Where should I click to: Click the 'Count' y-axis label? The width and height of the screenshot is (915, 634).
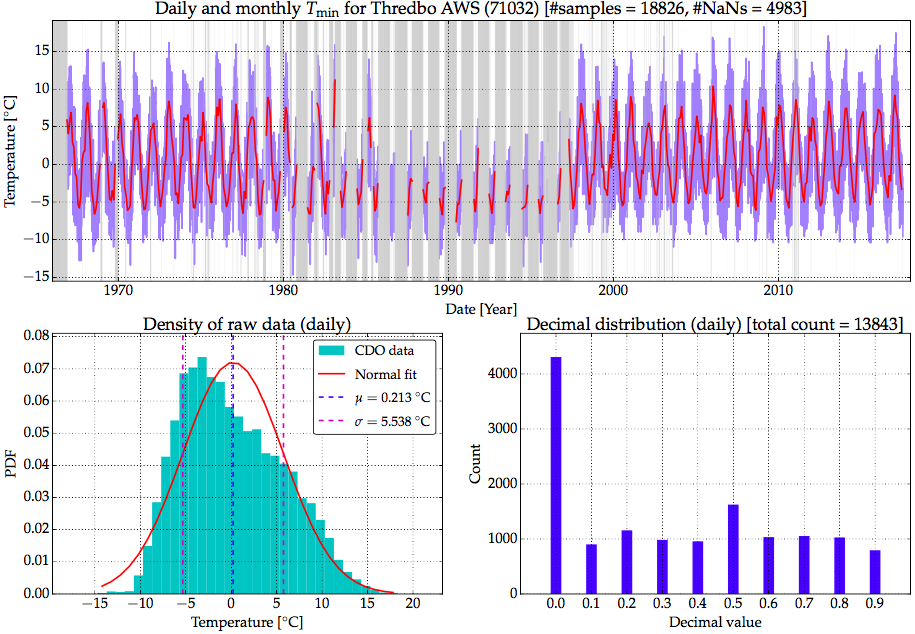point(477,466)
